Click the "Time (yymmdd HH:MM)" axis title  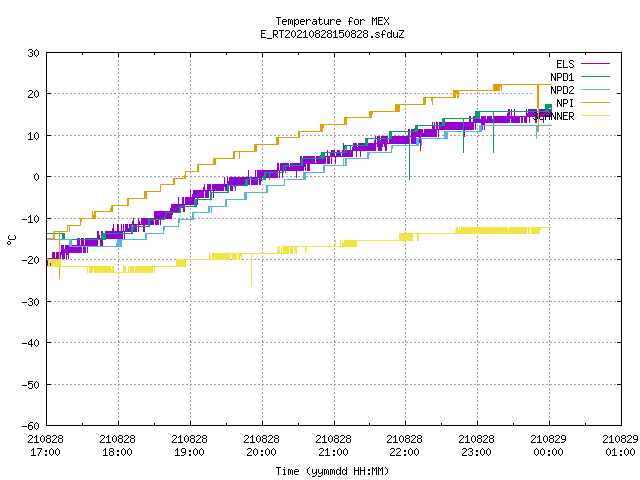(332, 471)
